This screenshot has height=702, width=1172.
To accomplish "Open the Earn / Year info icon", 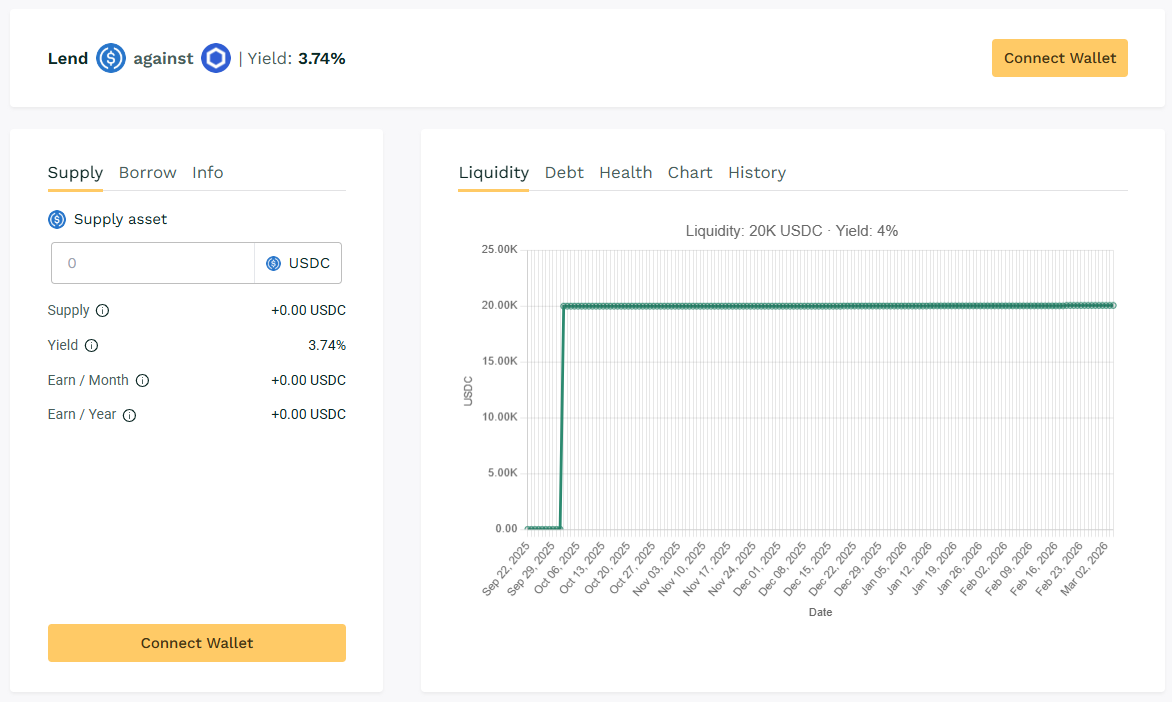I will click(129, 415).
